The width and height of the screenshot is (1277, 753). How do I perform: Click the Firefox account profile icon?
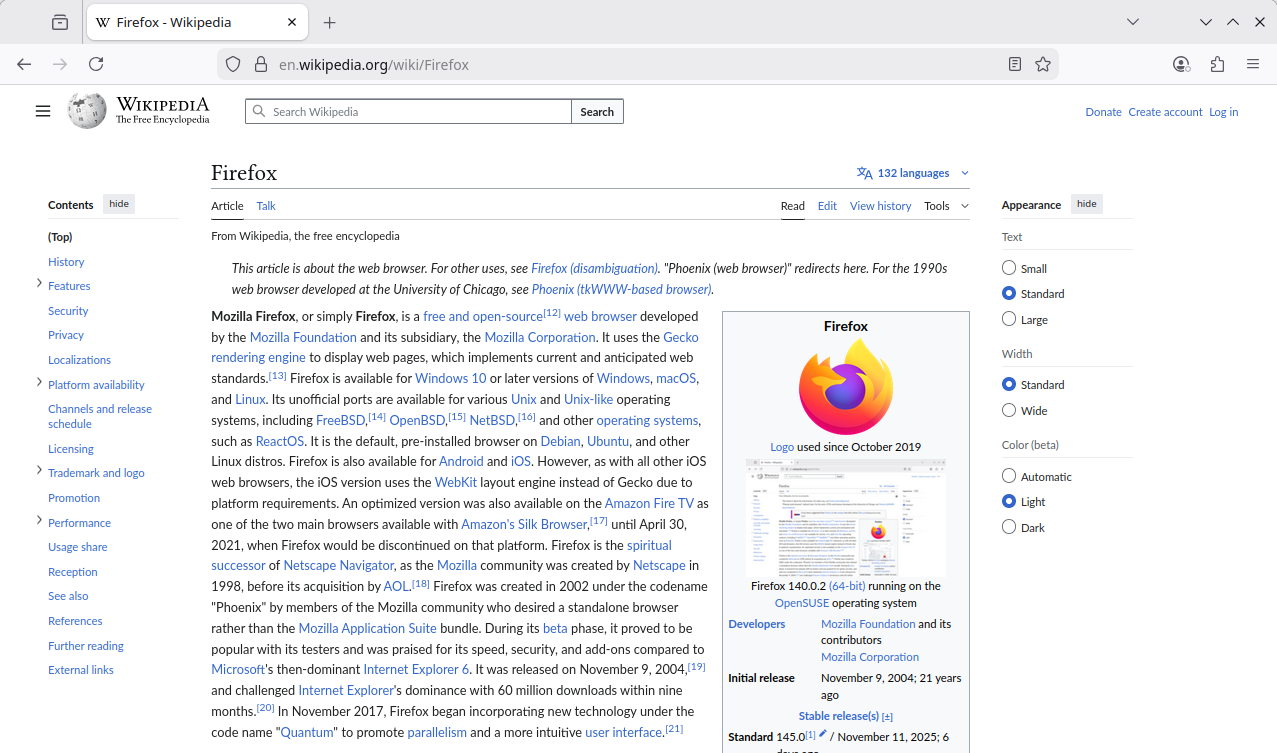tap(1181, 64)
